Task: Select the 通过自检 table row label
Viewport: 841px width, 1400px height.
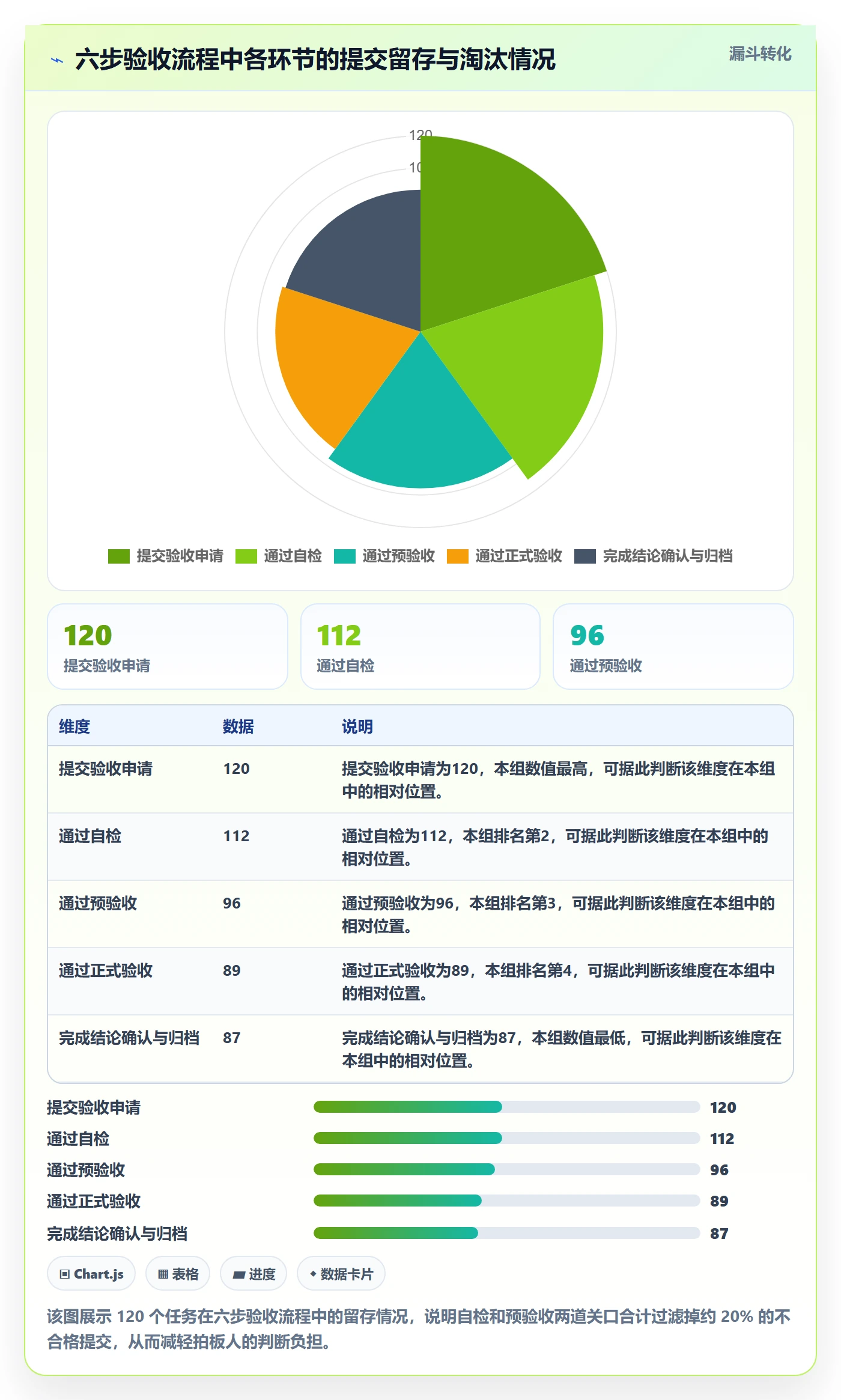Action: pos(90,836)
